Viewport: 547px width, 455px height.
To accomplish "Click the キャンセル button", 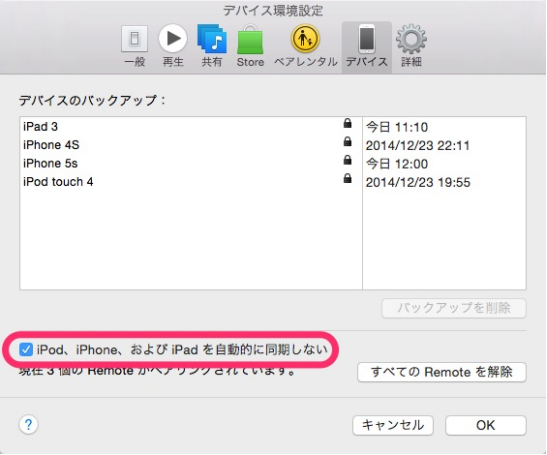I will point(393,425).
